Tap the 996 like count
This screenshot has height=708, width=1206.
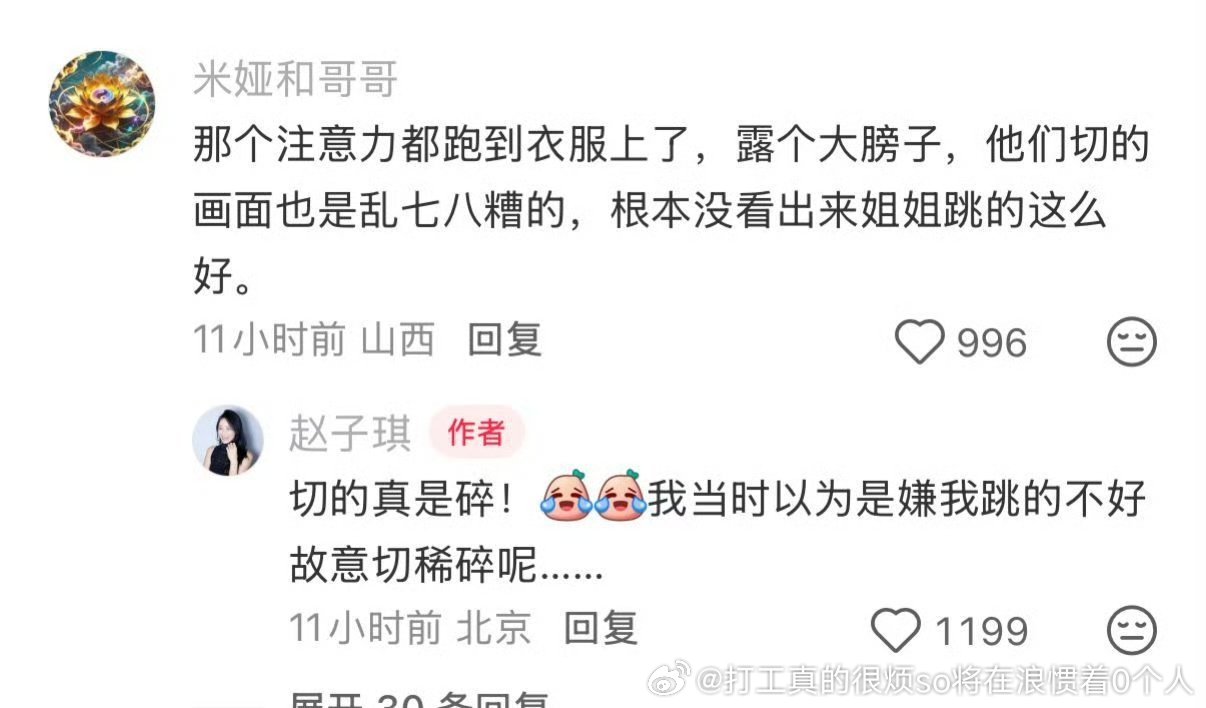992,343
